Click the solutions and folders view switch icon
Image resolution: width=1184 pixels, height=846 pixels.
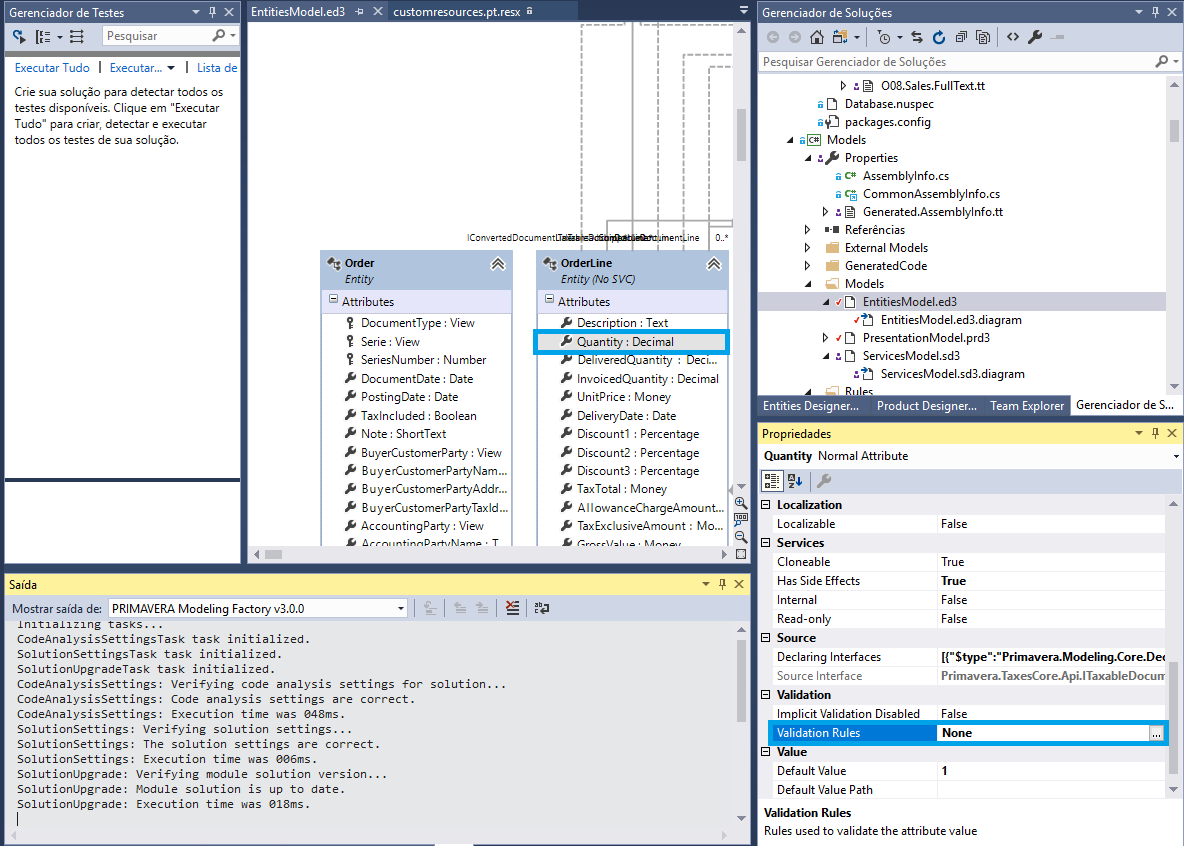click(x=840, y=36)
